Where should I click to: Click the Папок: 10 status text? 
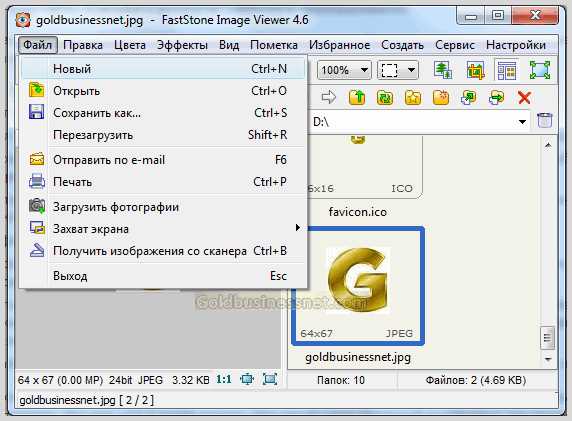pyautogui.click(x=341, y=380)
